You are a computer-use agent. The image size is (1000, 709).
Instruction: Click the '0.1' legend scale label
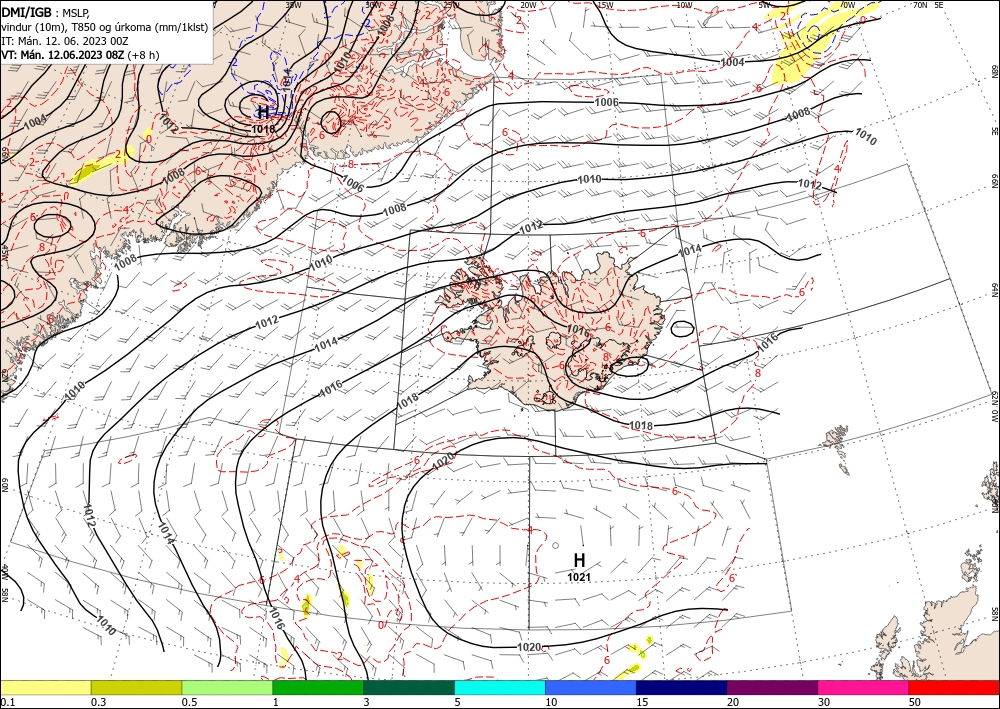[8, 702]
